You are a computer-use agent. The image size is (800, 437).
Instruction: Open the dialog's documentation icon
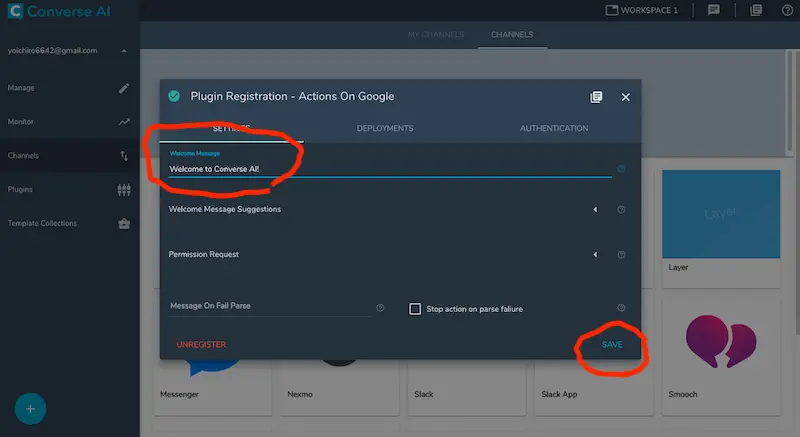(596, 97)
